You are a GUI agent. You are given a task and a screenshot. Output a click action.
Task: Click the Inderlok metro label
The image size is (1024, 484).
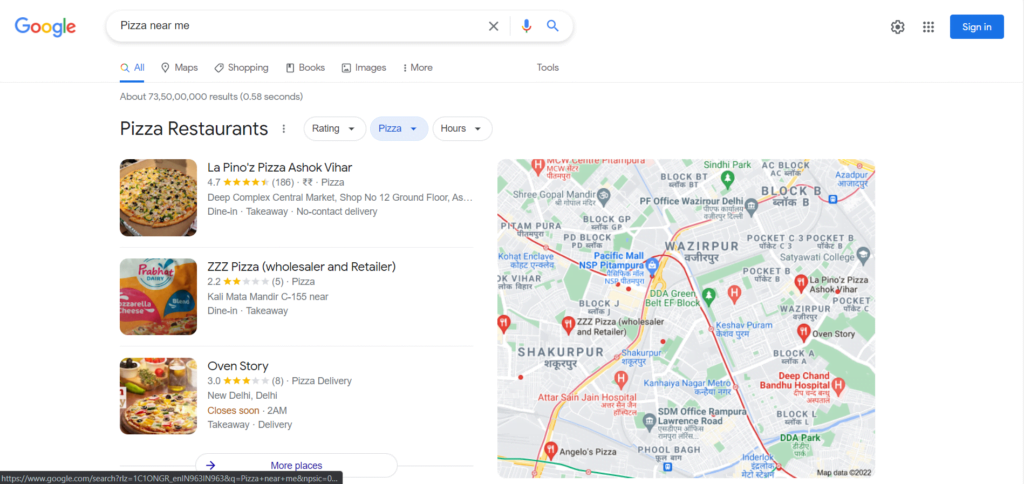757,457
